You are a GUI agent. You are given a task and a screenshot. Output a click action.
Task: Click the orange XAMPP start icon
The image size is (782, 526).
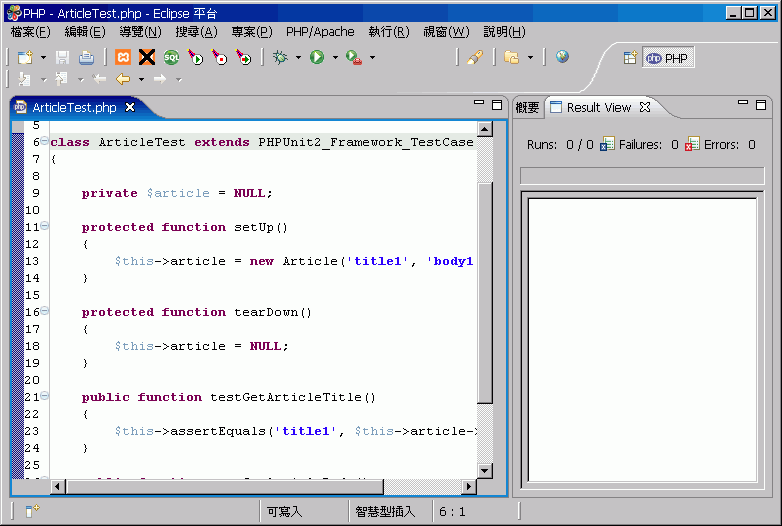point(123,57)
